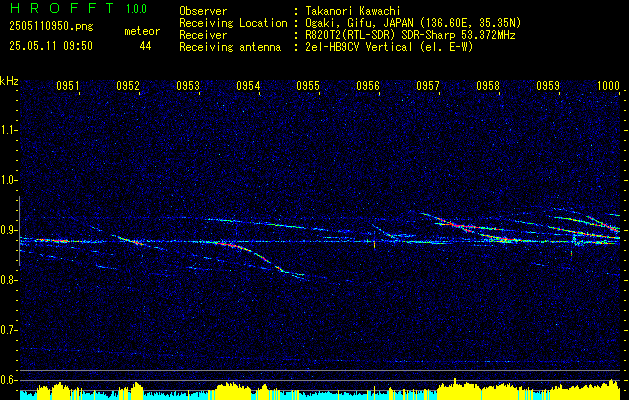Image resolution: width=629 pixels, height=400 pixels.
Task: Click the Receiving Location label
Action: point(233,23)
